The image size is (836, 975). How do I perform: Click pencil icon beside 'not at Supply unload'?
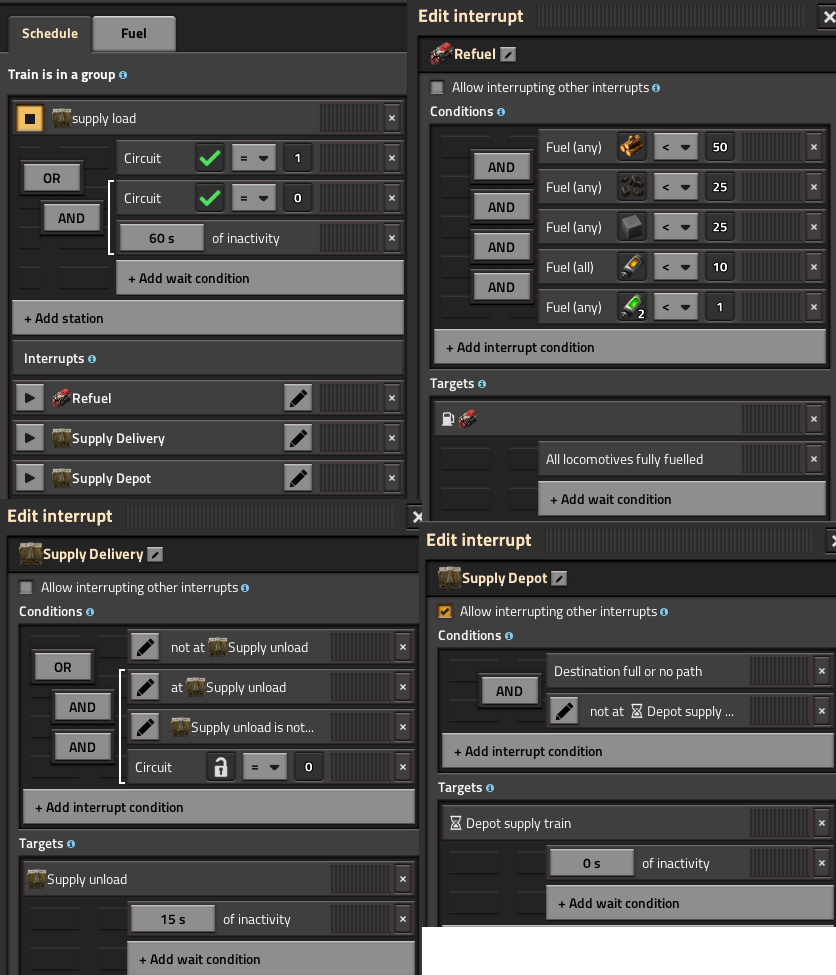point(146,647)
